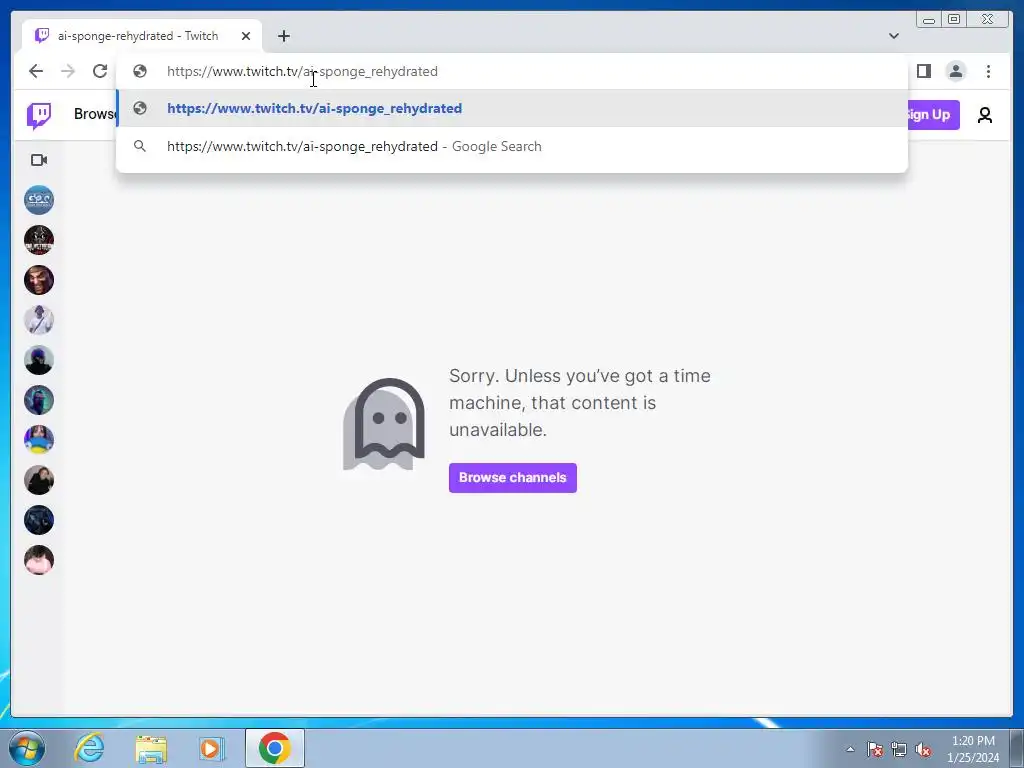
Task: Open tenth sidebar channel avatar, pink face
Action: point(39,560)
